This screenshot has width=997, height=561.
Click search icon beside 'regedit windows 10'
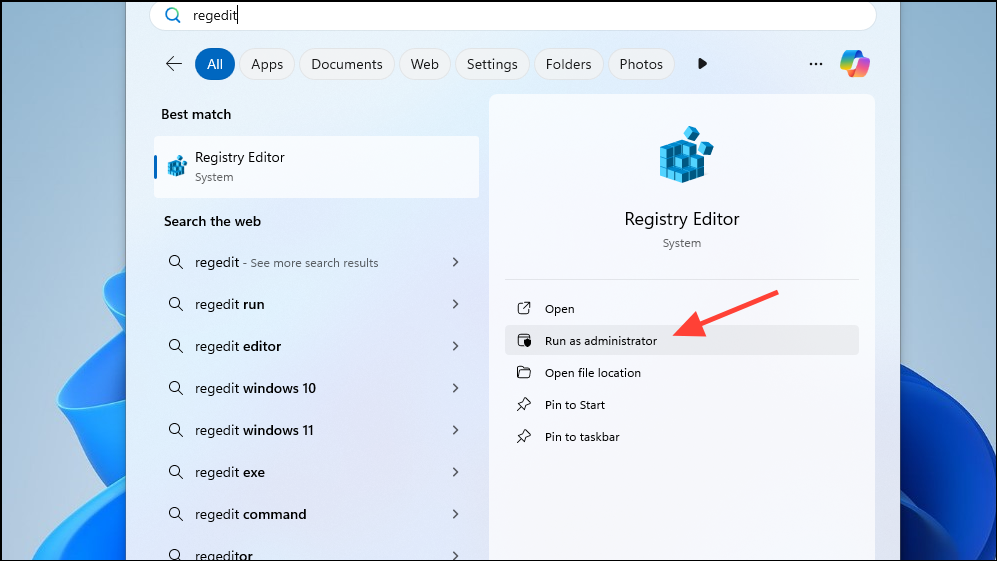[175, 388]
